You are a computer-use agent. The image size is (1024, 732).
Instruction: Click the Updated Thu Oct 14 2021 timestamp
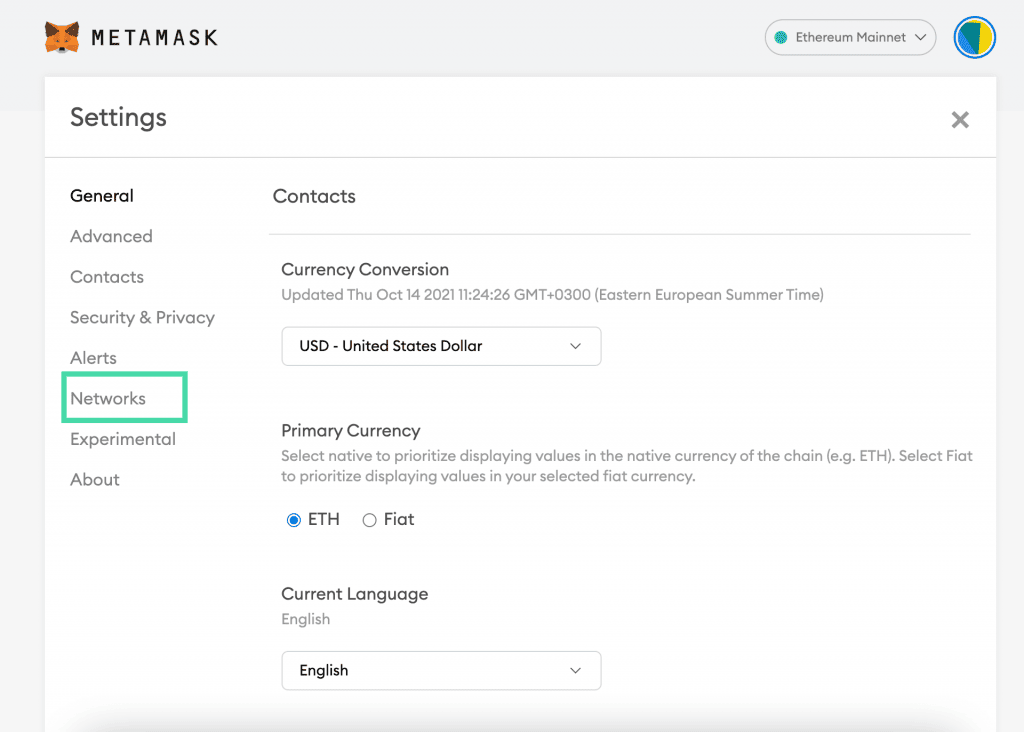click(552, 295)
